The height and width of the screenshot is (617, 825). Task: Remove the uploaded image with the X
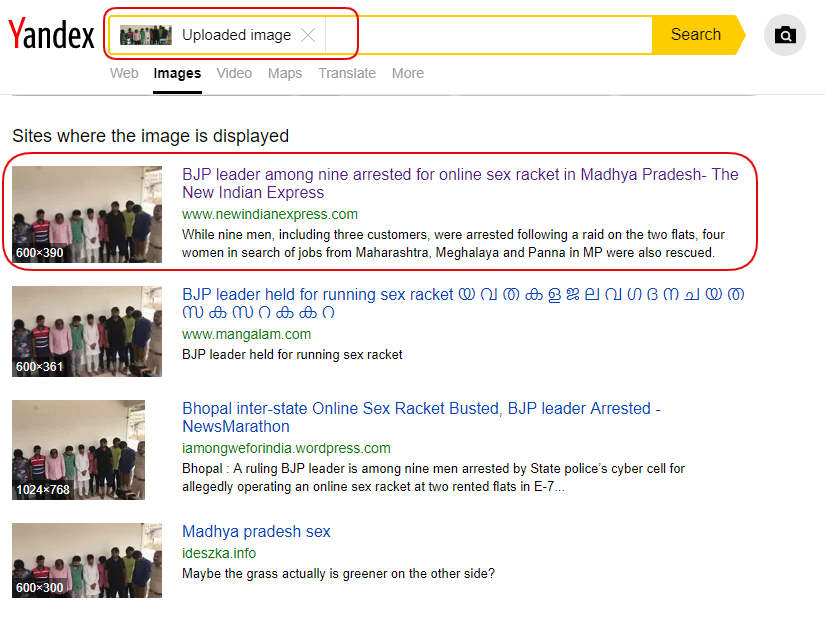click(x=308, y=35)
